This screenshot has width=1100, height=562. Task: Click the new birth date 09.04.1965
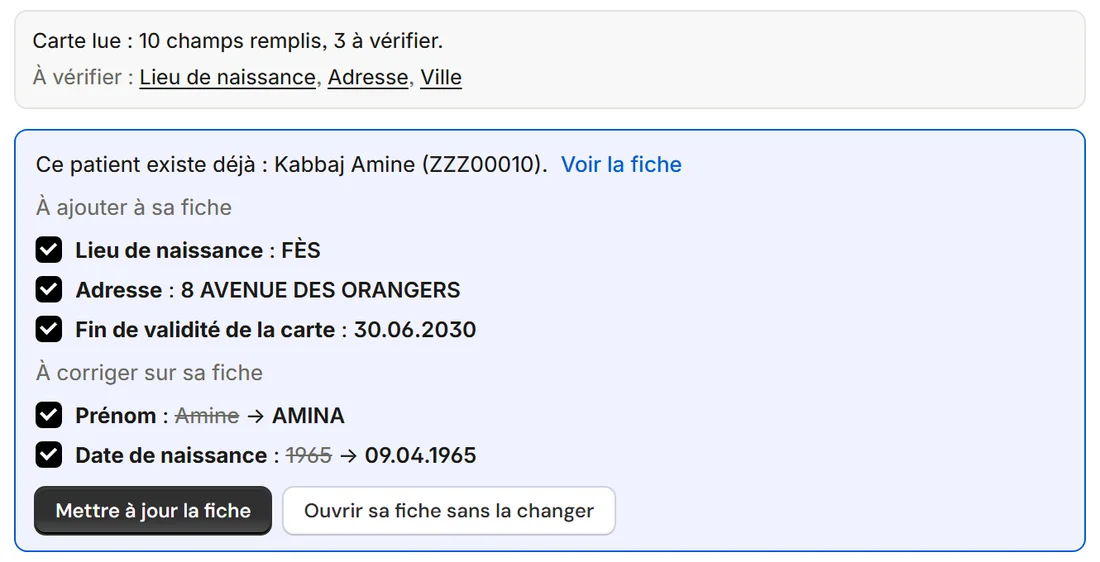pos(421,455)
